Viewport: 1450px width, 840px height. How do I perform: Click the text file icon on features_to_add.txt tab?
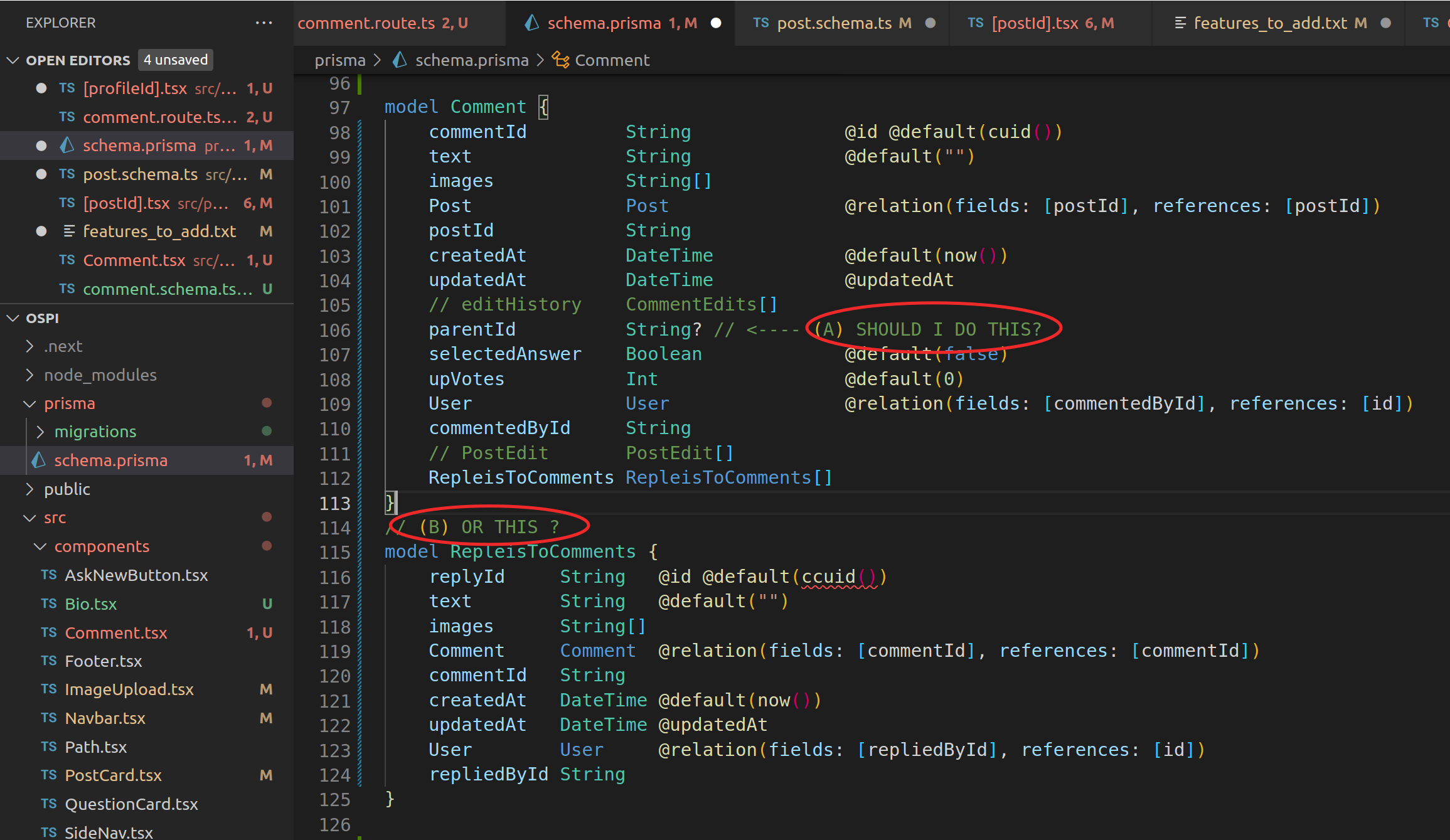(1180, 23)
